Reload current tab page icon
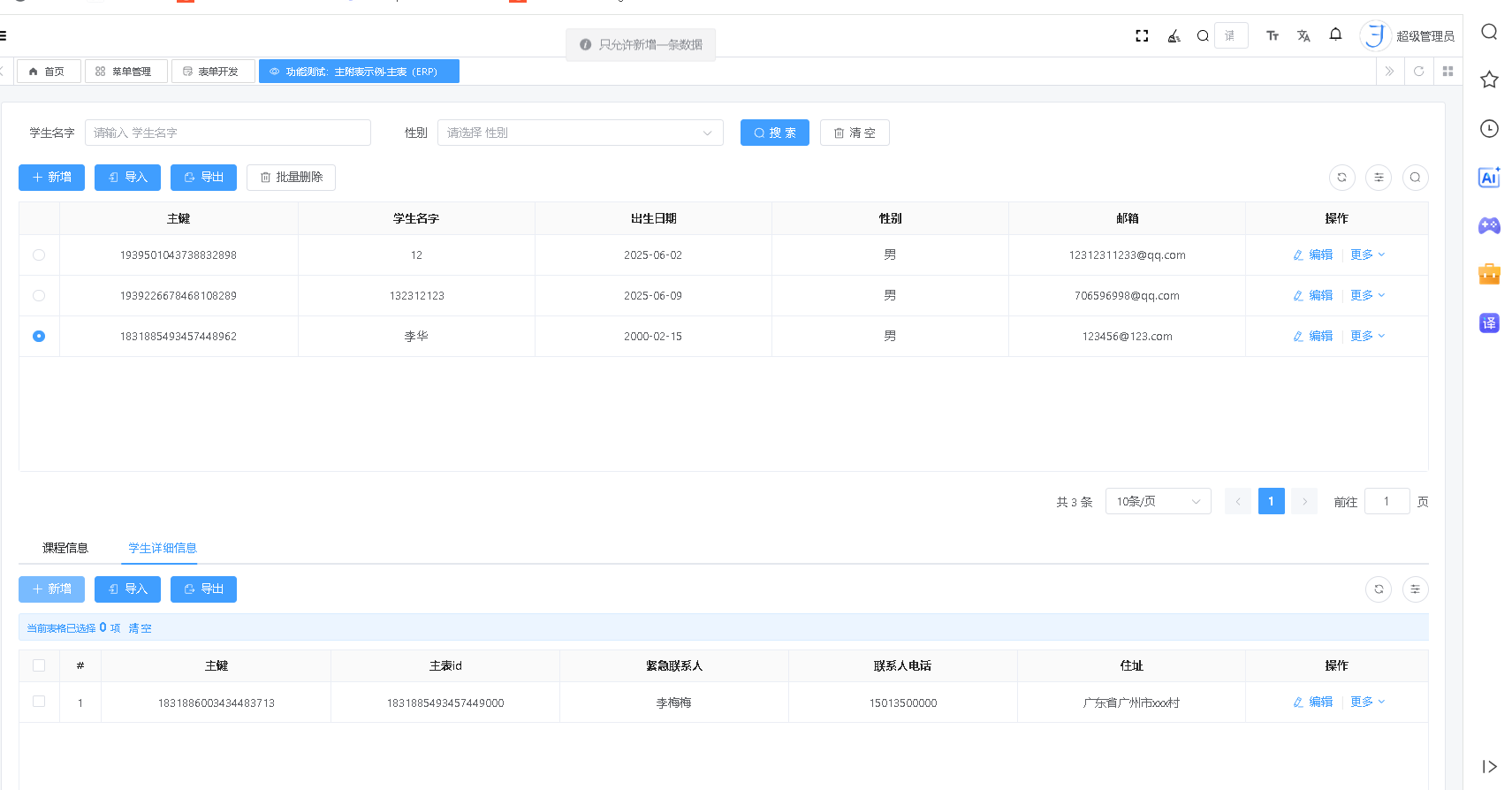1512x790 pixels. click(1418, 72)
